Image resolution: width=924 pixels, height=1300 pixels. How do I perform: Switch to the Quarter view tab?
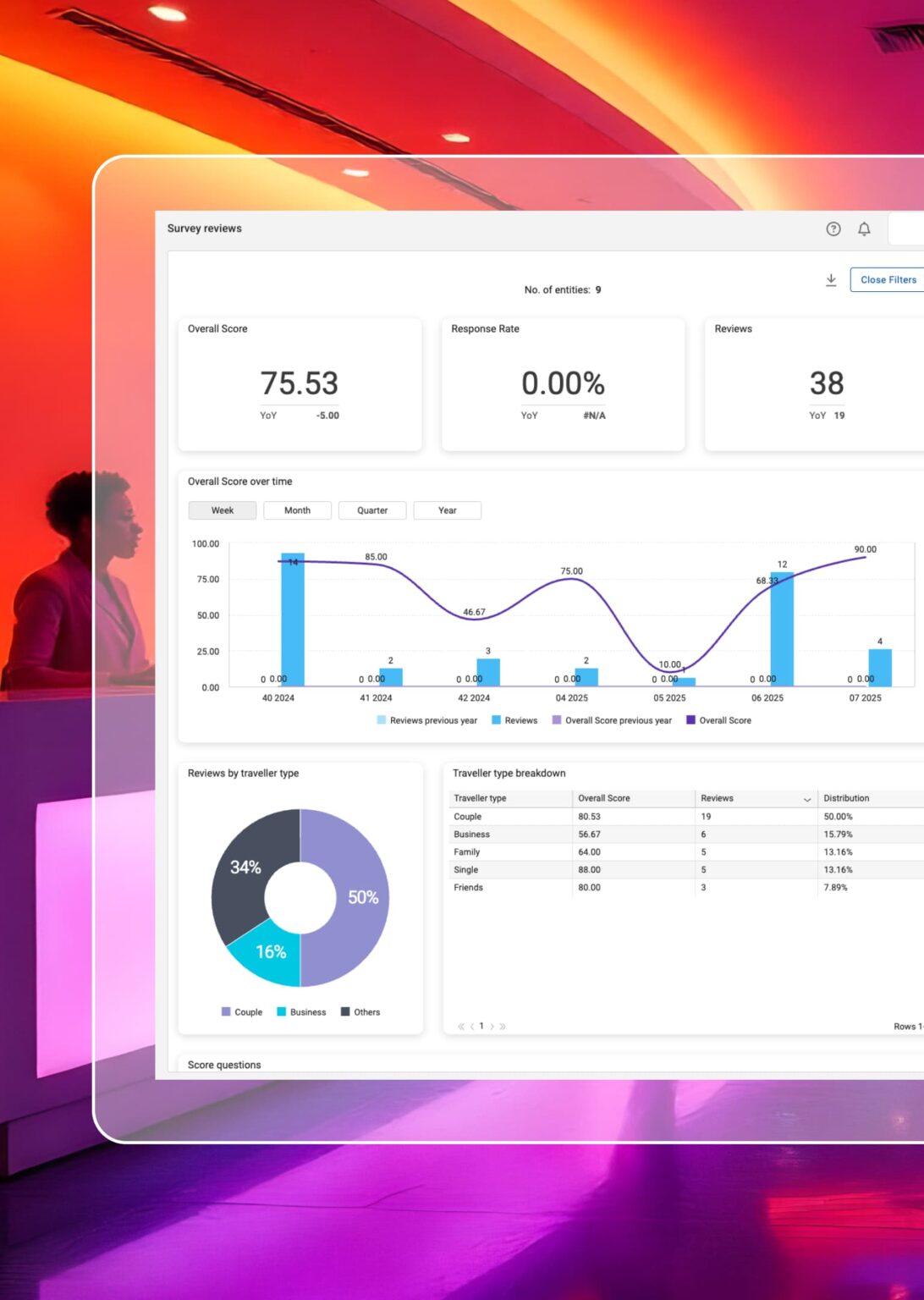coord(372,510)
